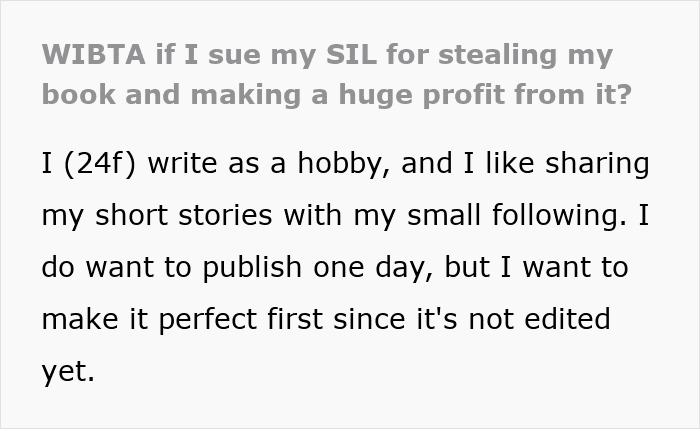Click the "(24f)" age text
The image size is (700, 429).
(103, 163)
